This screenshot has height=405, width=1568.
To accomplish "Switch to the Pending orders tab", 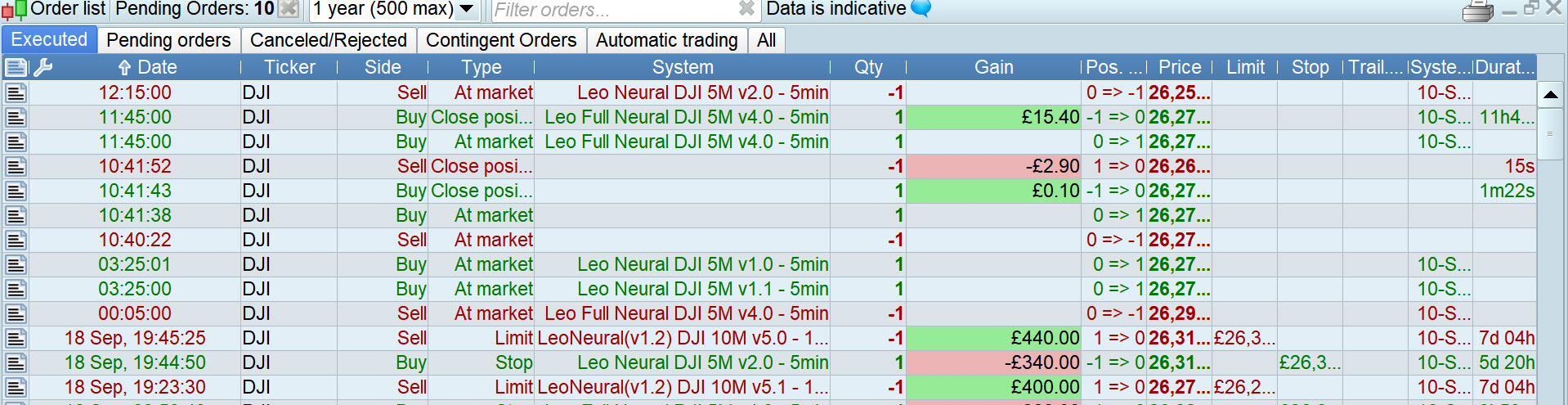I will click(x=168, y=40).
